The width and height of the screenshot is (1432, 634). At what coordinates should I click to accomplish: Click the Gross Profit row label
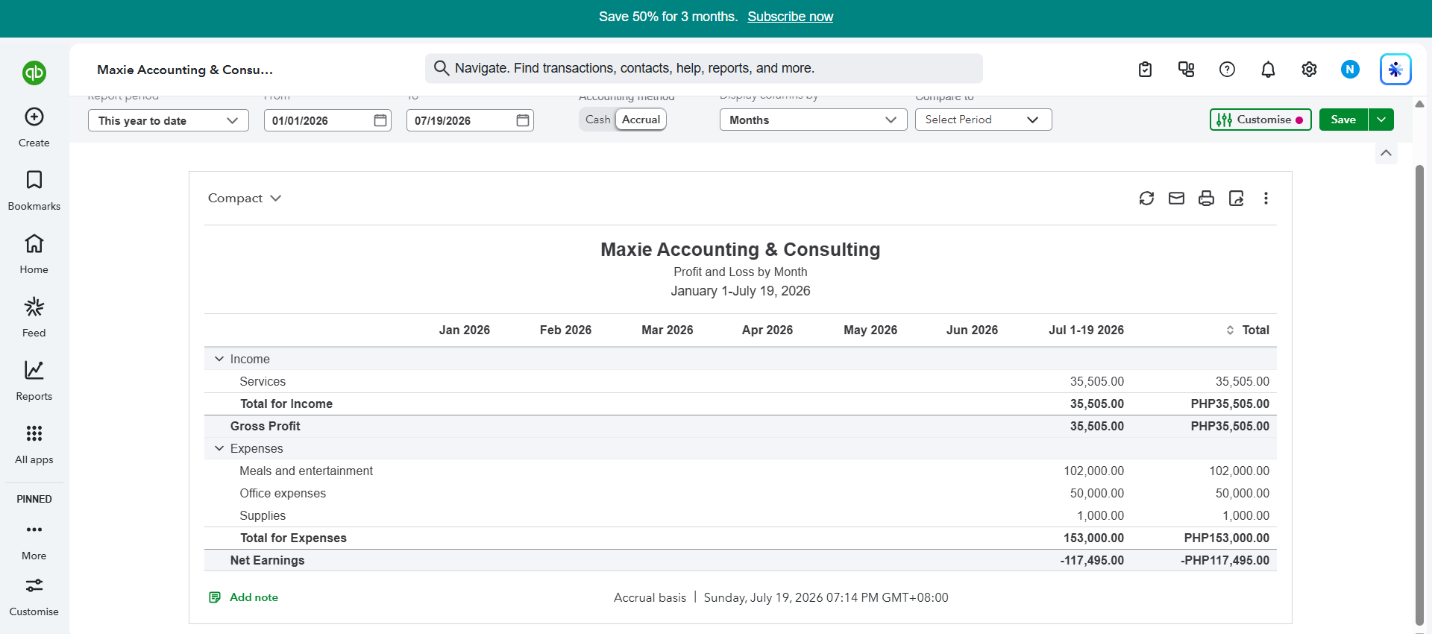click(265, 426)
